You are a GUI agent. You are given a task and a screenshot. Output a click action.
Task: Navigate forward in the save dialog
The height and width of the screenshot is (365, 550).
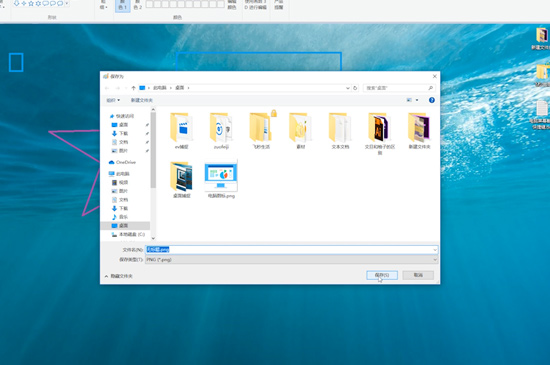coord(118,88)
